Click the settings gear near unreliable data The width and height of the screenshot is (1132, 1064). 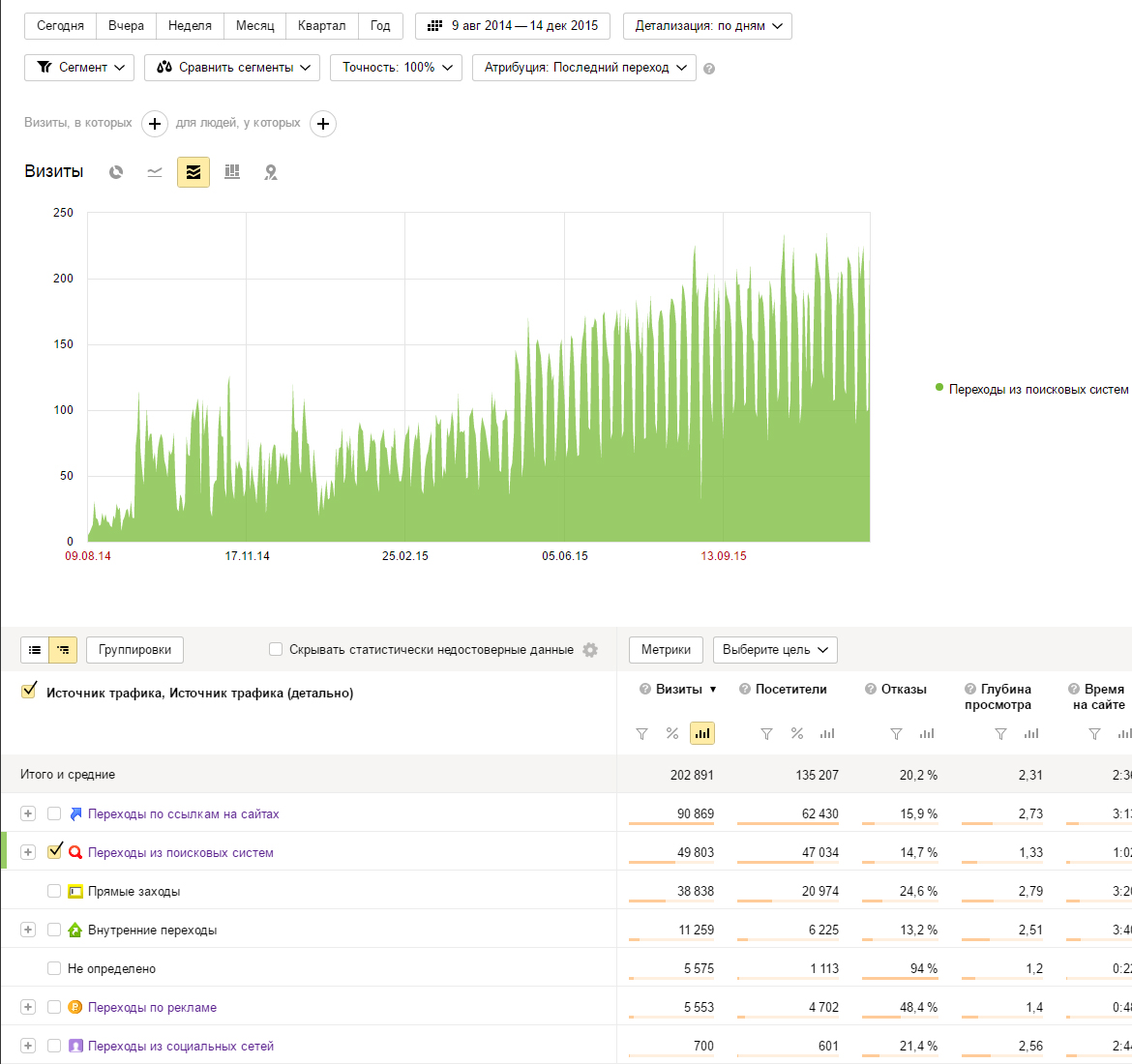pyautogui.click(x=590, y=650)
